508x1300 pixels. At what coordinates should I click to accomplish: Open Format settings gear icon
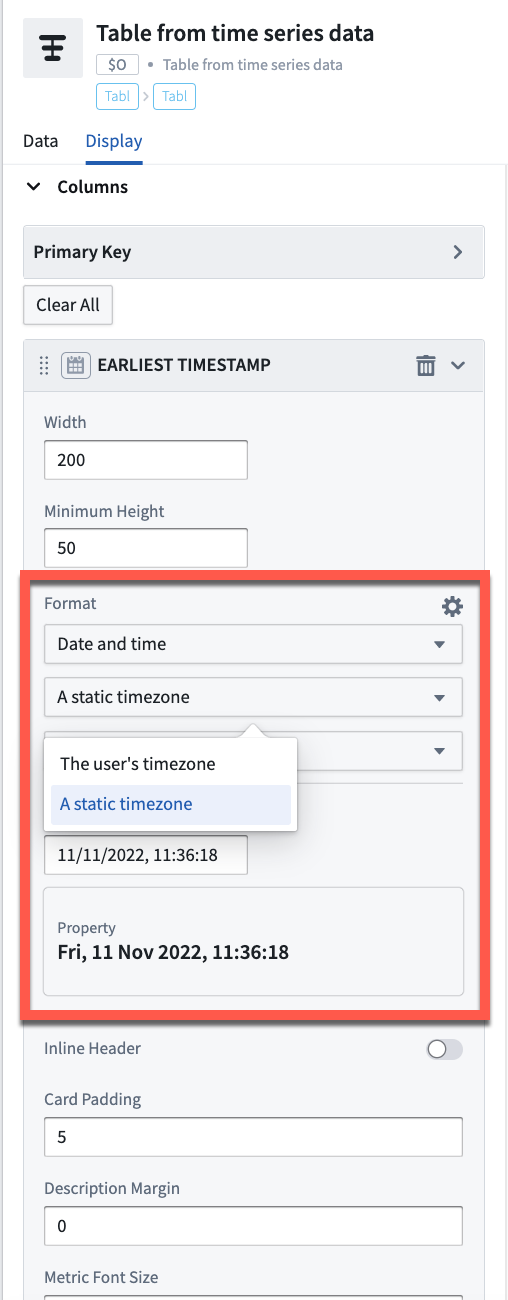pyautogui.click(x=452, y=606)
